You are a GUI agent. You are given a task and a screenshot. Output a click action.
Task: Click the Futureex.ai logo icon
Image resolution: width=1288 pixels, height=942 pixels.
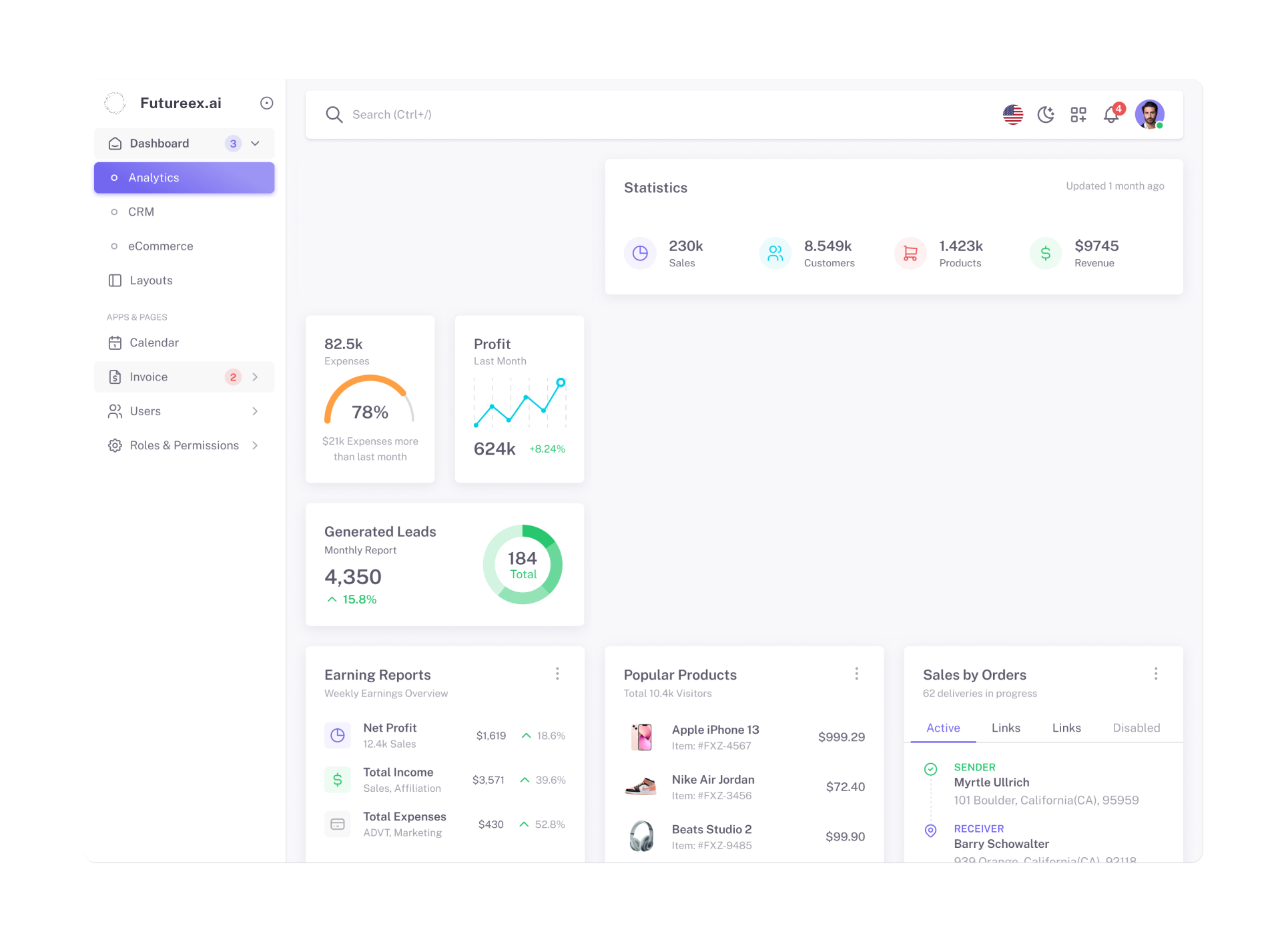point(115,103)
